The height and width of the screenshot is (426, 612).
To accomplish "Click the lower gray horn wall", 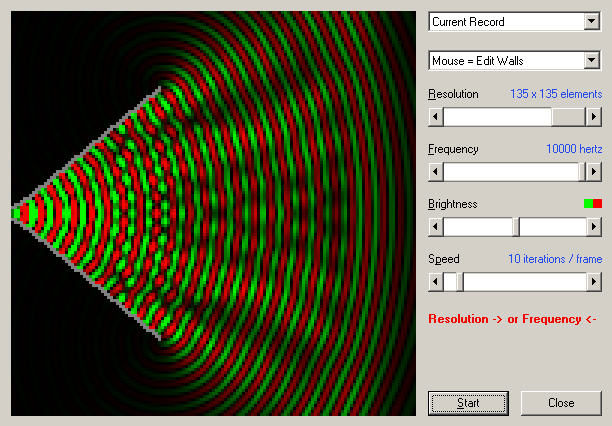I will tap(86, 278).
